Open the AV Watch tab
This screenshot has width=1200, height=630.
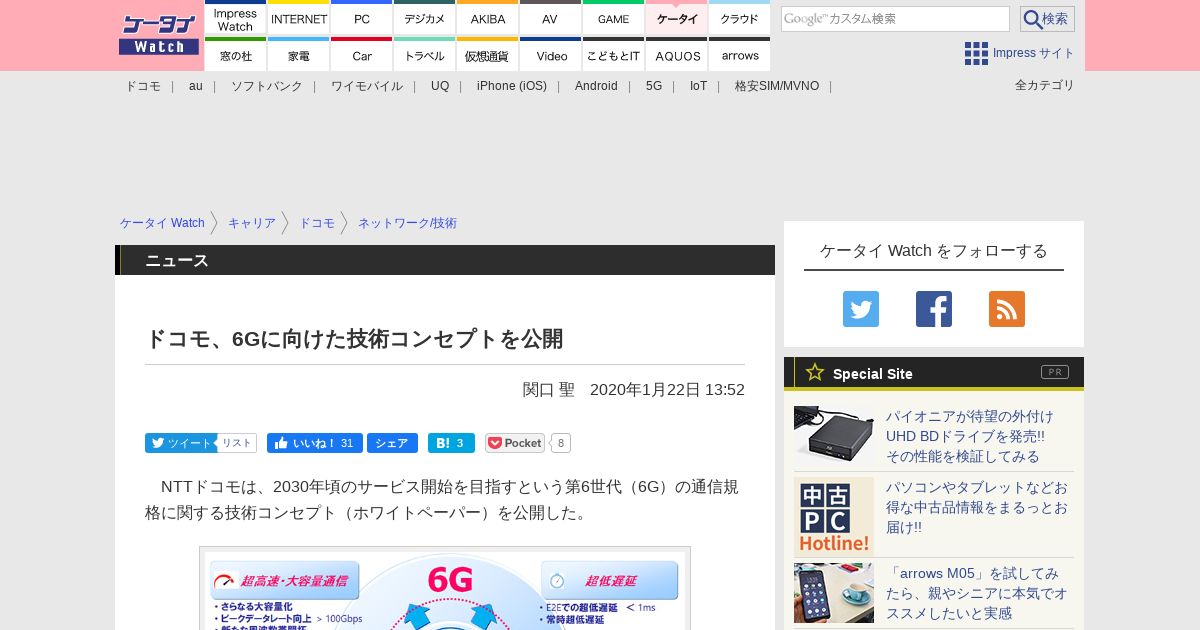tap(550, 19)
